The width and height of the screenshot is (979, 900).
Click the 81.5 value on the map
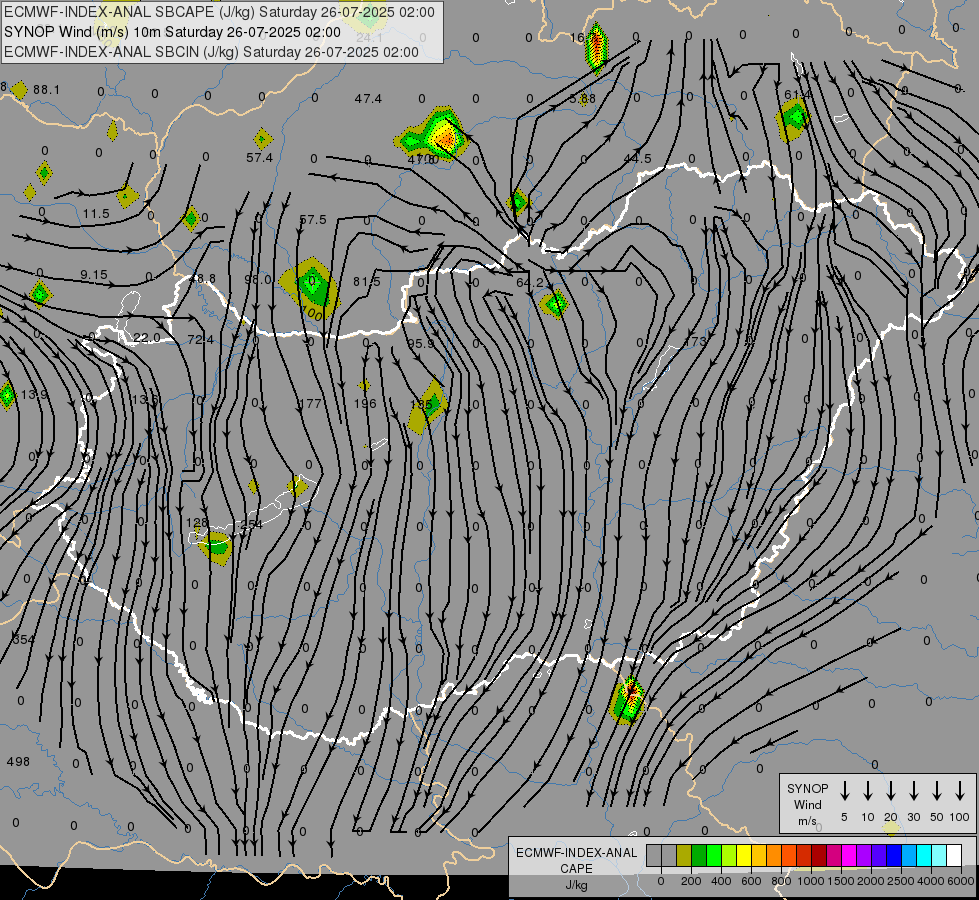[x=367, y=282]
